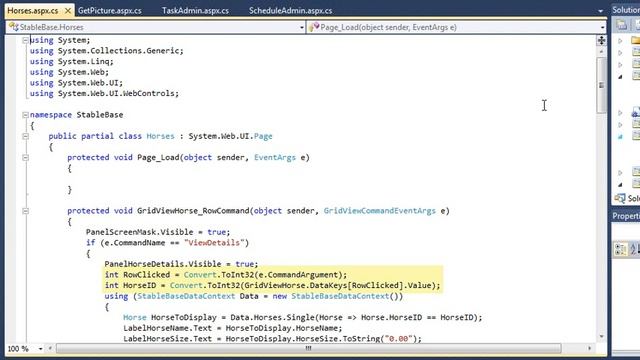This screenshot has width=640, height=360.
Task: Click 'PanelScreenMask.Visible = true;' line
Action: pyautogui.click(x=158, y=232)
